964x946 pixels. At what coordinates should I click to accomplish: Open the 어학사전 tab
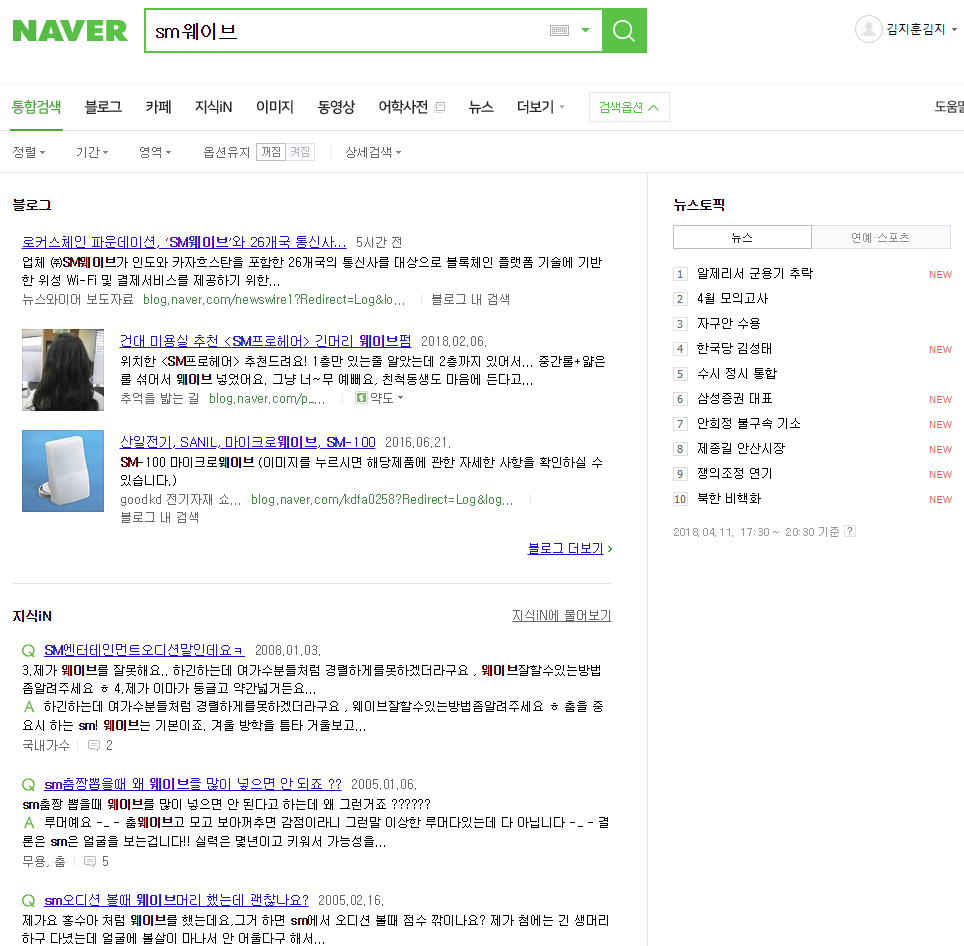point(403,107)
